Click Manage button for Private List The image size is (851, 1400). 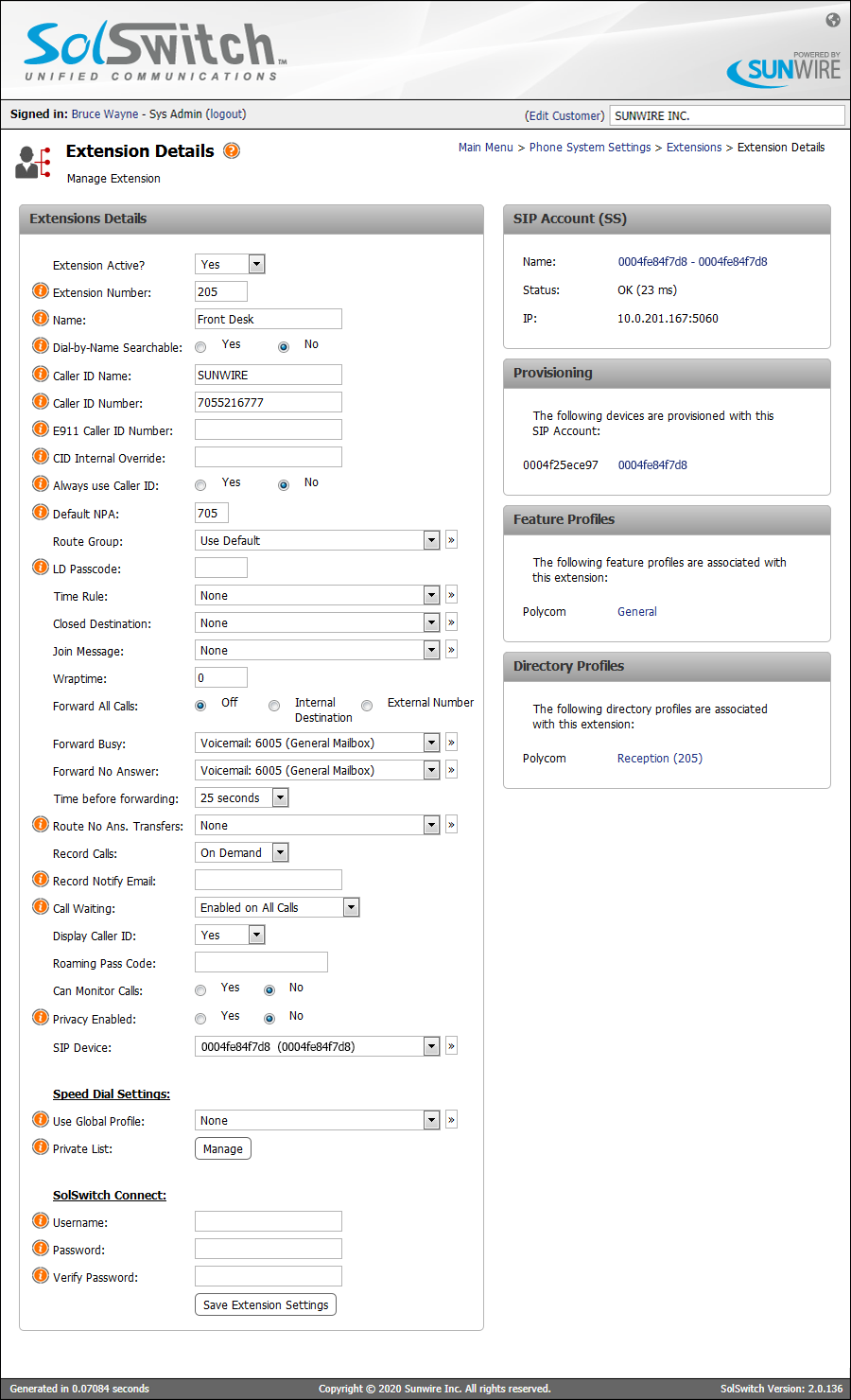click(223, 1148)
